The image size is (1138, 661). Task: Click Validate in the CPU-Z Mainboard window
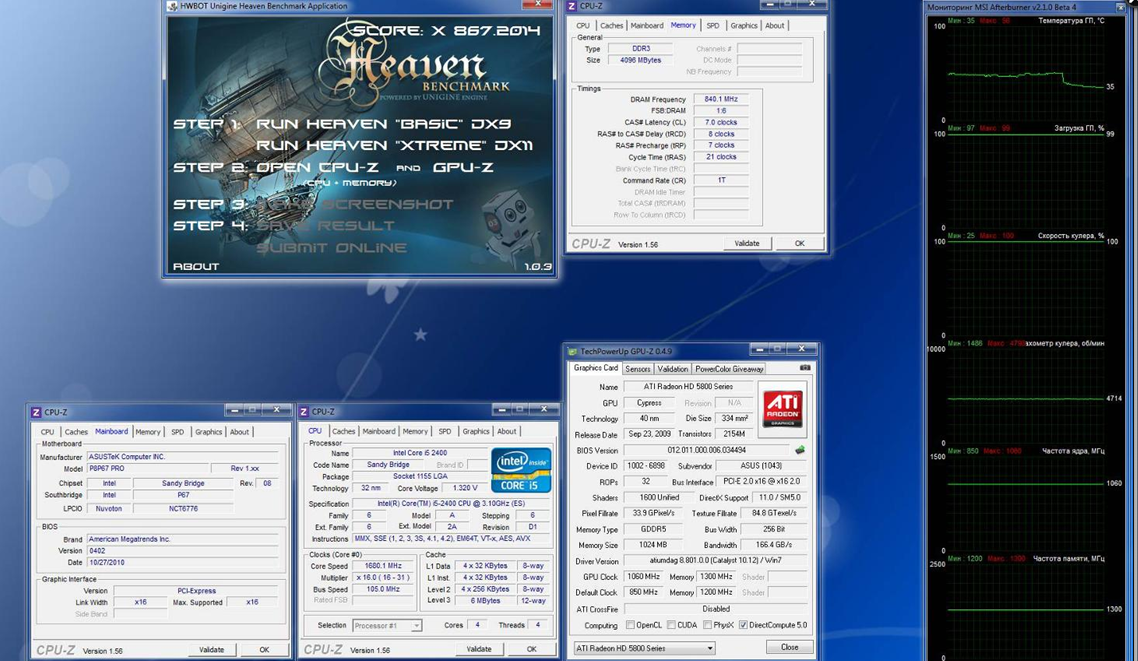(x=211, y=649)
